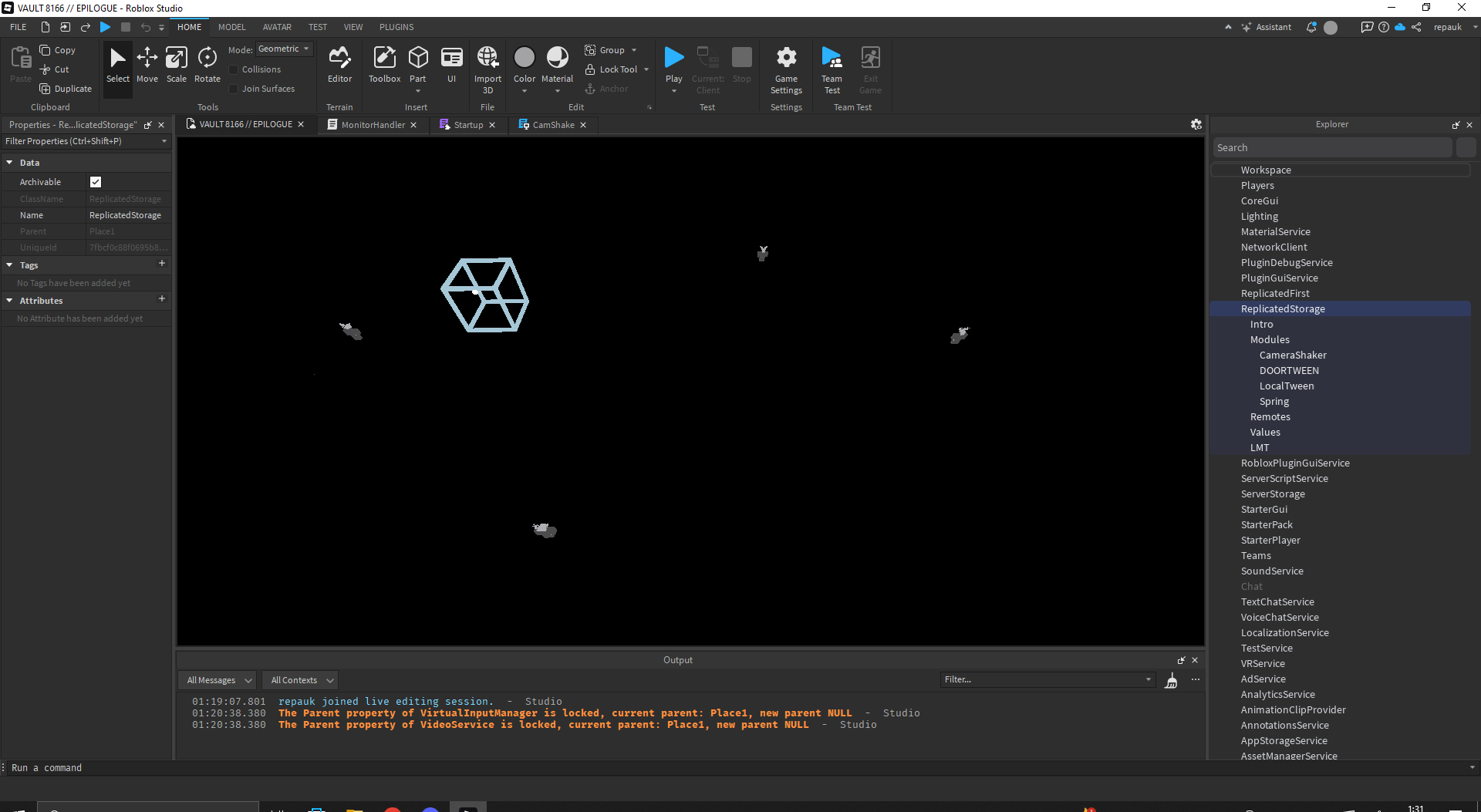Toggle the Archivable checkbox
Viewport: 1481px width, 812px height.
coord(96,182)
